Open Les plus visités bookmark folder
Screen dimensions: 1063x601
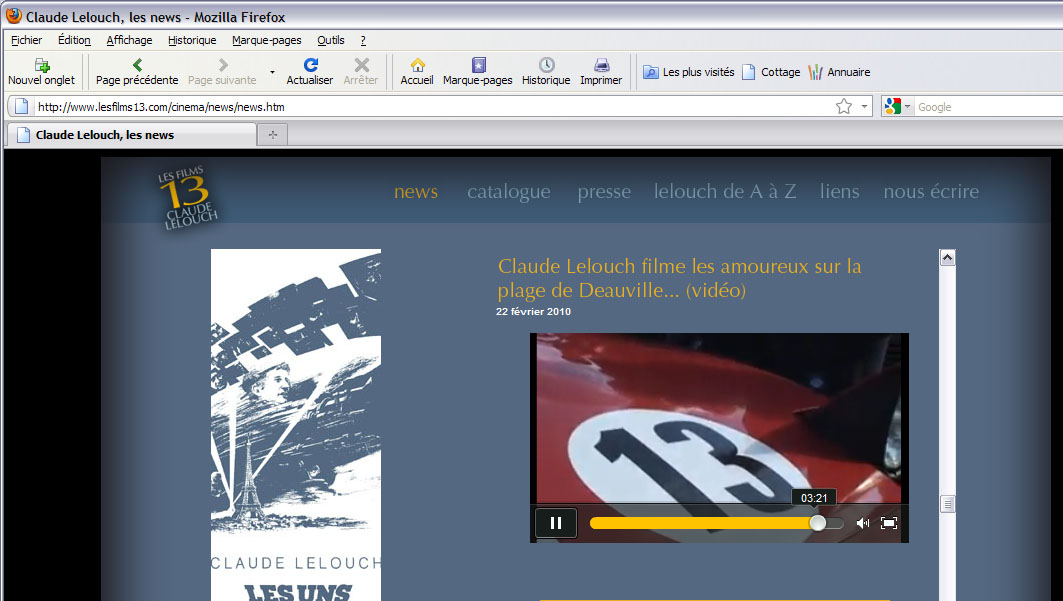point(689,72)
